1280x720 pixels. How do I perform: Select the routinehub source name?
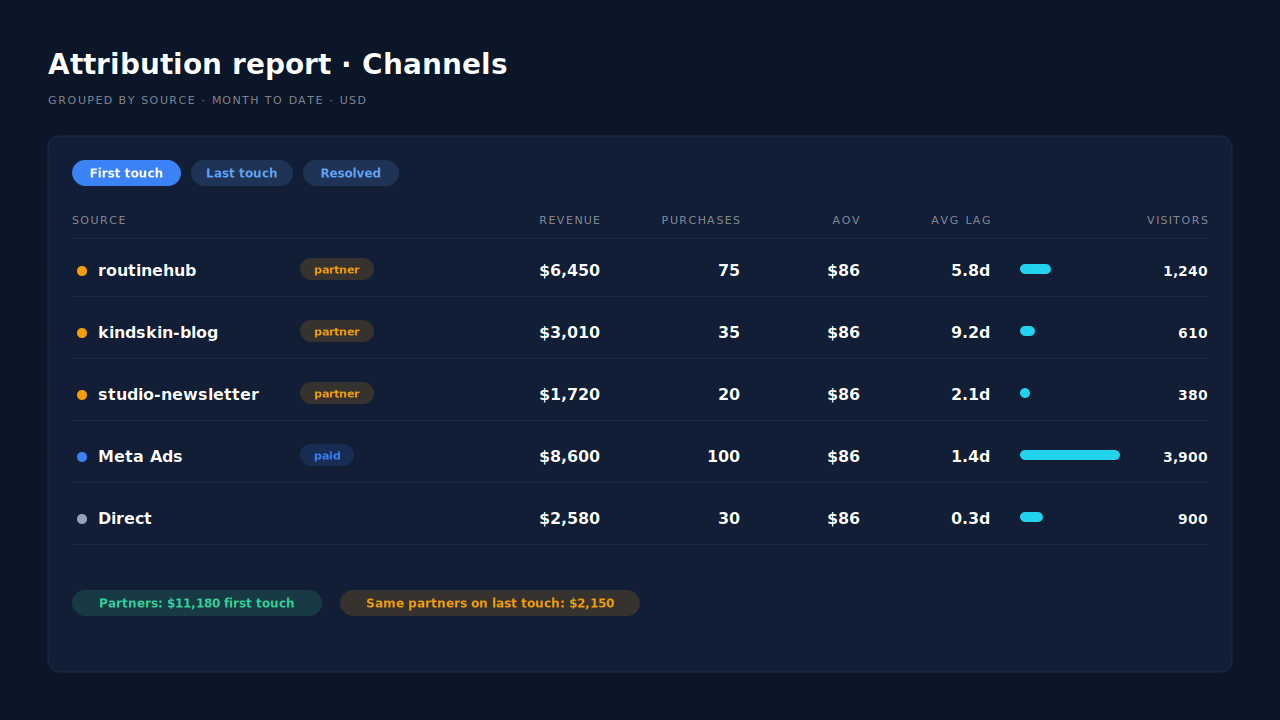point(147,271)
